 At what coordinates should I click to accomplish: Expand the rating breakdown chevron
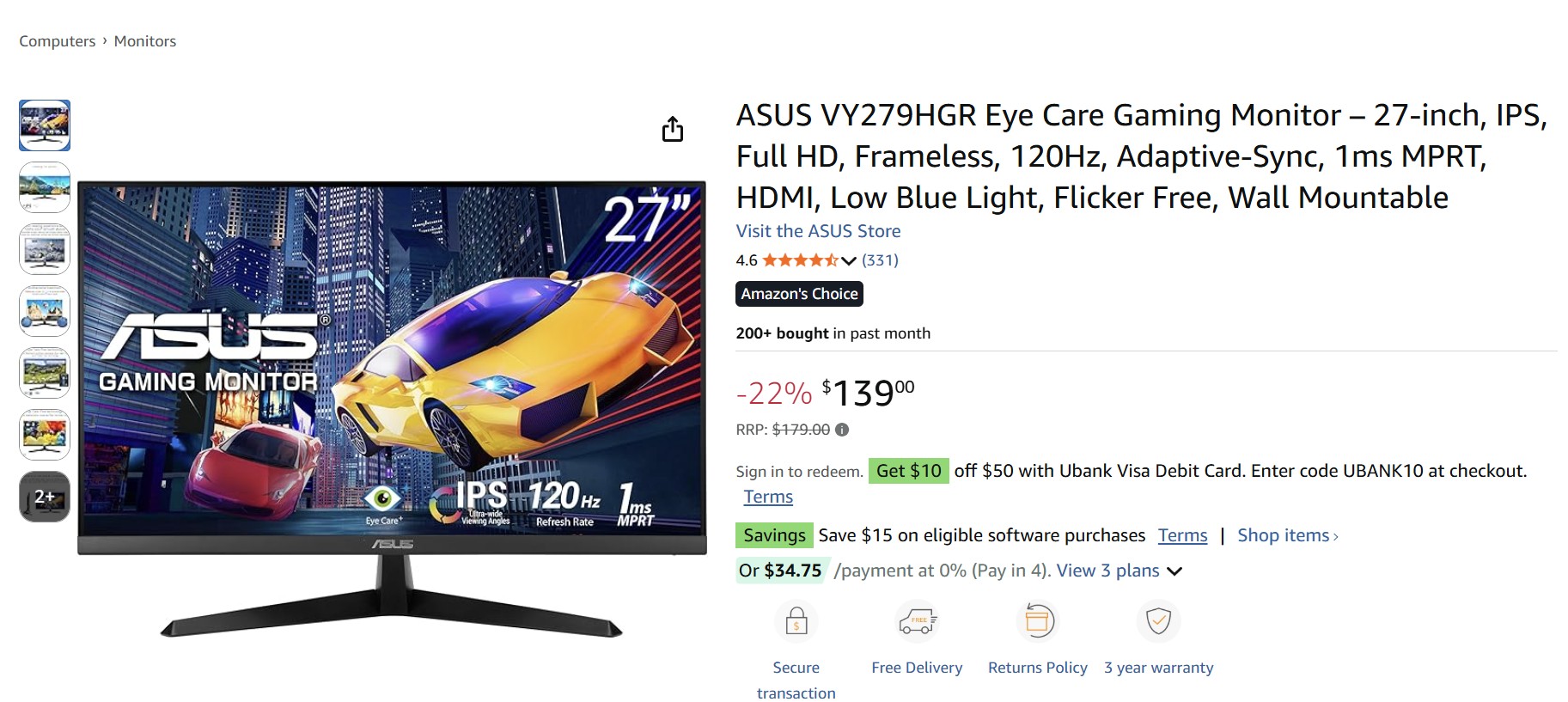coord(849,260)
